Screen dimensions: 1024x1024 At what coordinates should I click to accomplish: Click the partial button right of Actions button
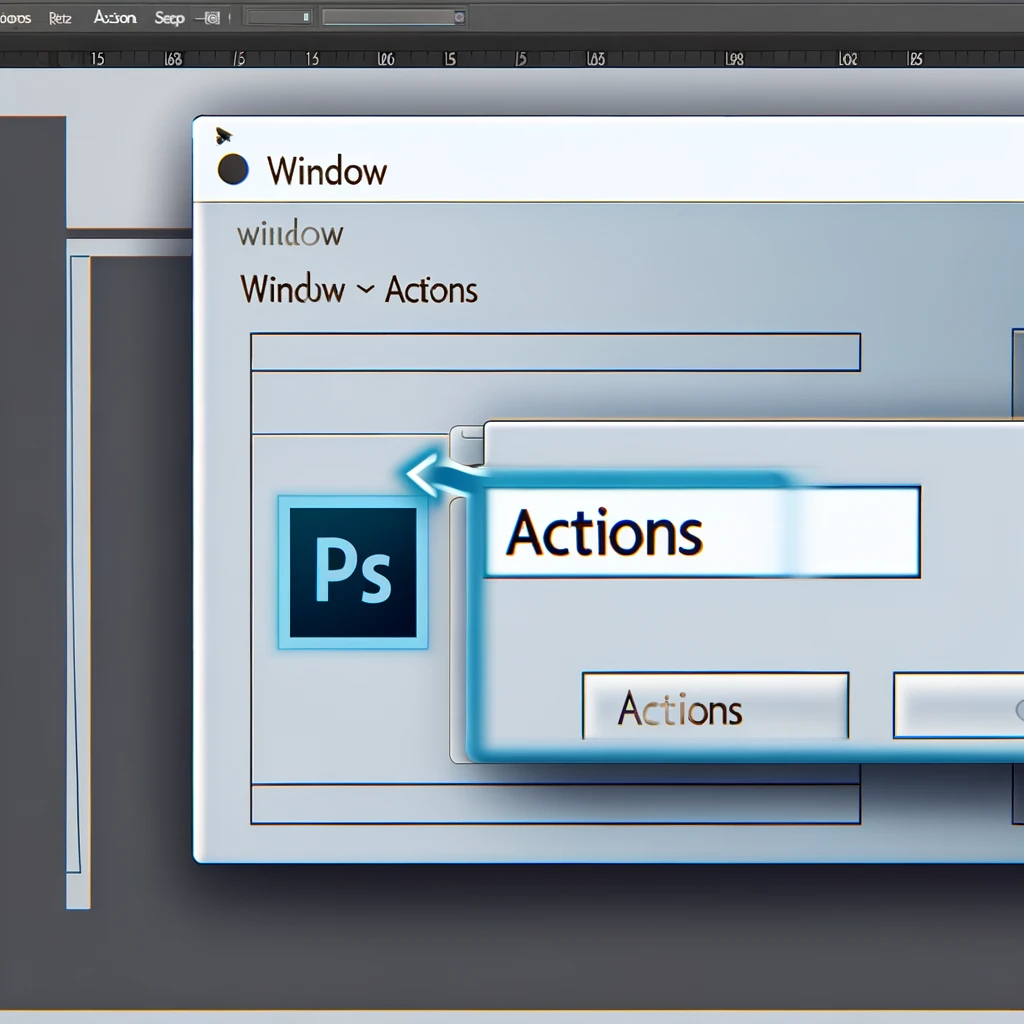tap(958, 706)
